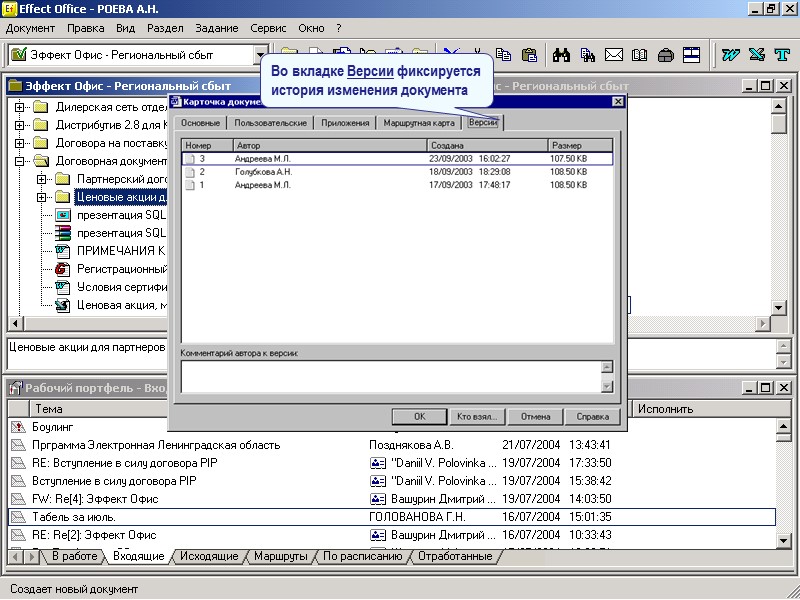The image size is (800, 600).
Task: Switch to the Маршрутная карта tab
Action: pyautogui.click(x=419, y=122)
